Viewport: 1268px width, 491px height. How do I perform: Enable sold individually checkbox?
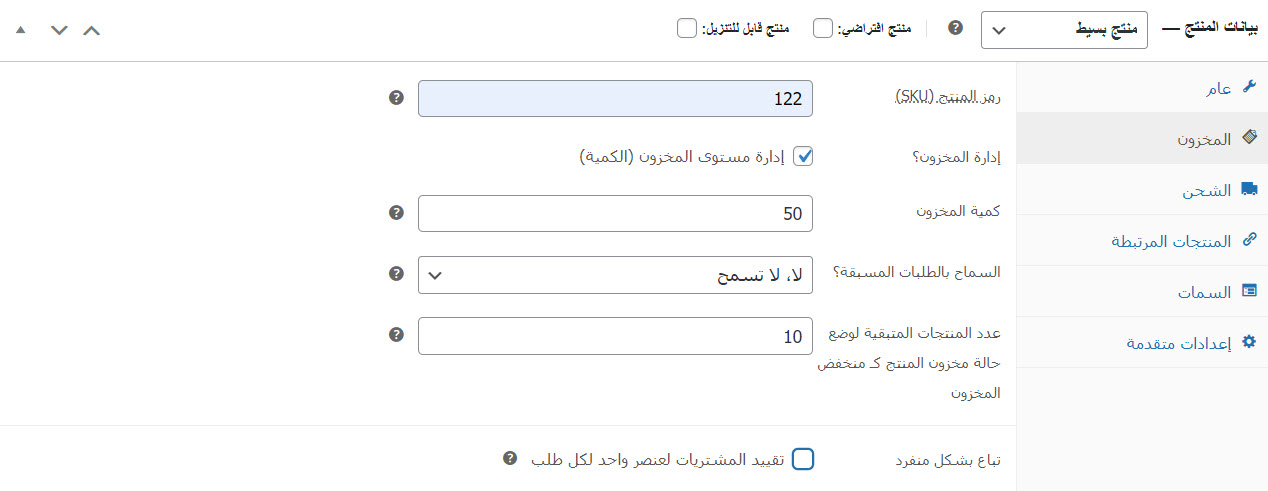point(803,459)
